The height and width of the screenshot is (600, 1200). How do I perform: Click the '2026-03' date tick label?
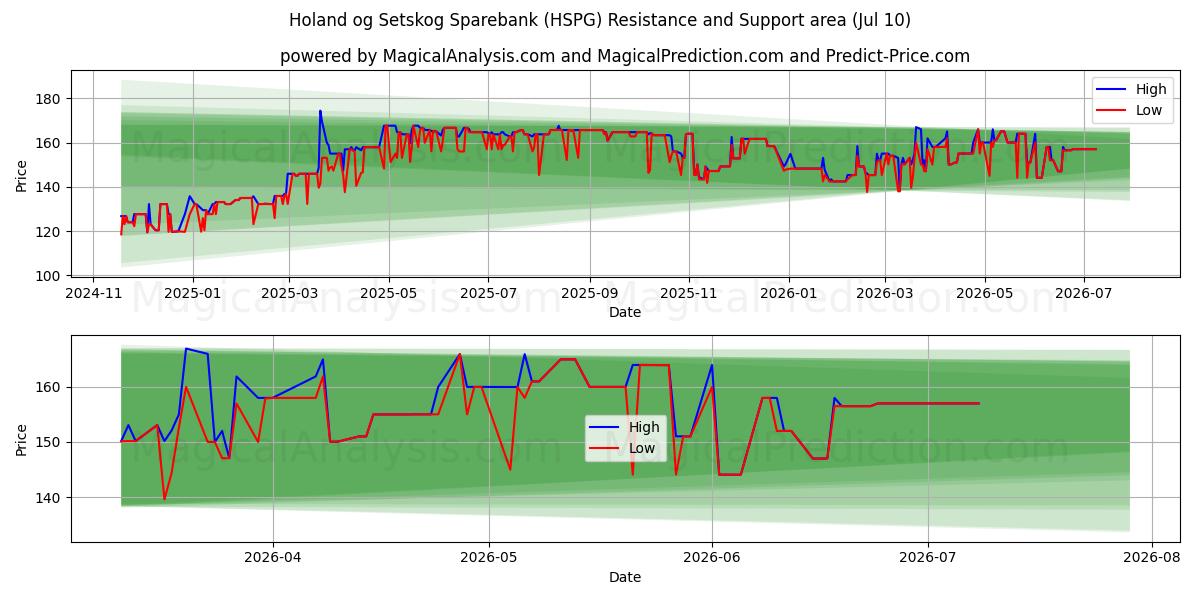tap(884, 294)
